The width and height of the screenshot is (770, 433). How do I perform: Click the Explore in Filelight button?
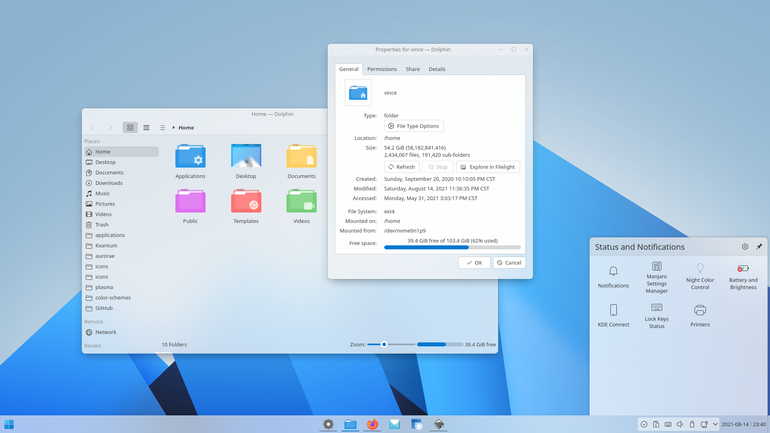488,167
